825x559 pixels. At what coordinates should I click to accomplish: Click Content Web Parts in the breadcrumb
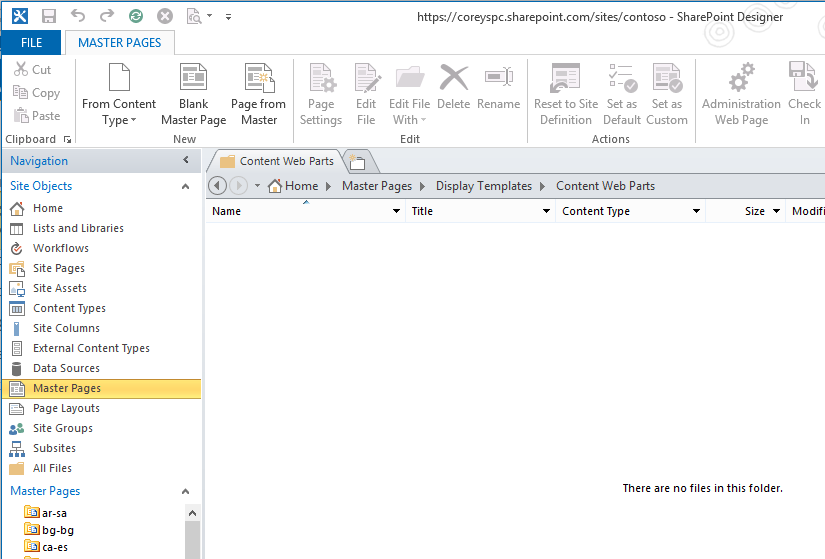point(605,186)
